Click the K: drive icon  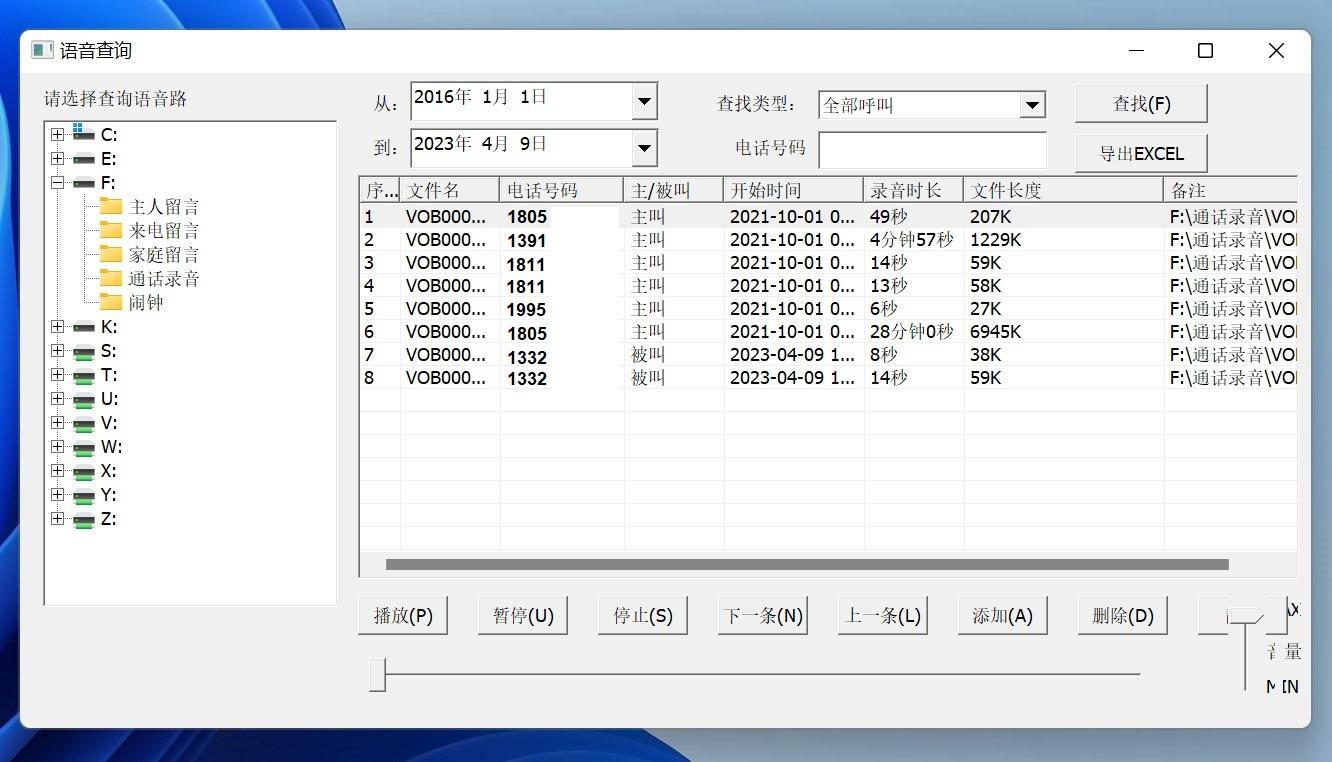[83, 326]
